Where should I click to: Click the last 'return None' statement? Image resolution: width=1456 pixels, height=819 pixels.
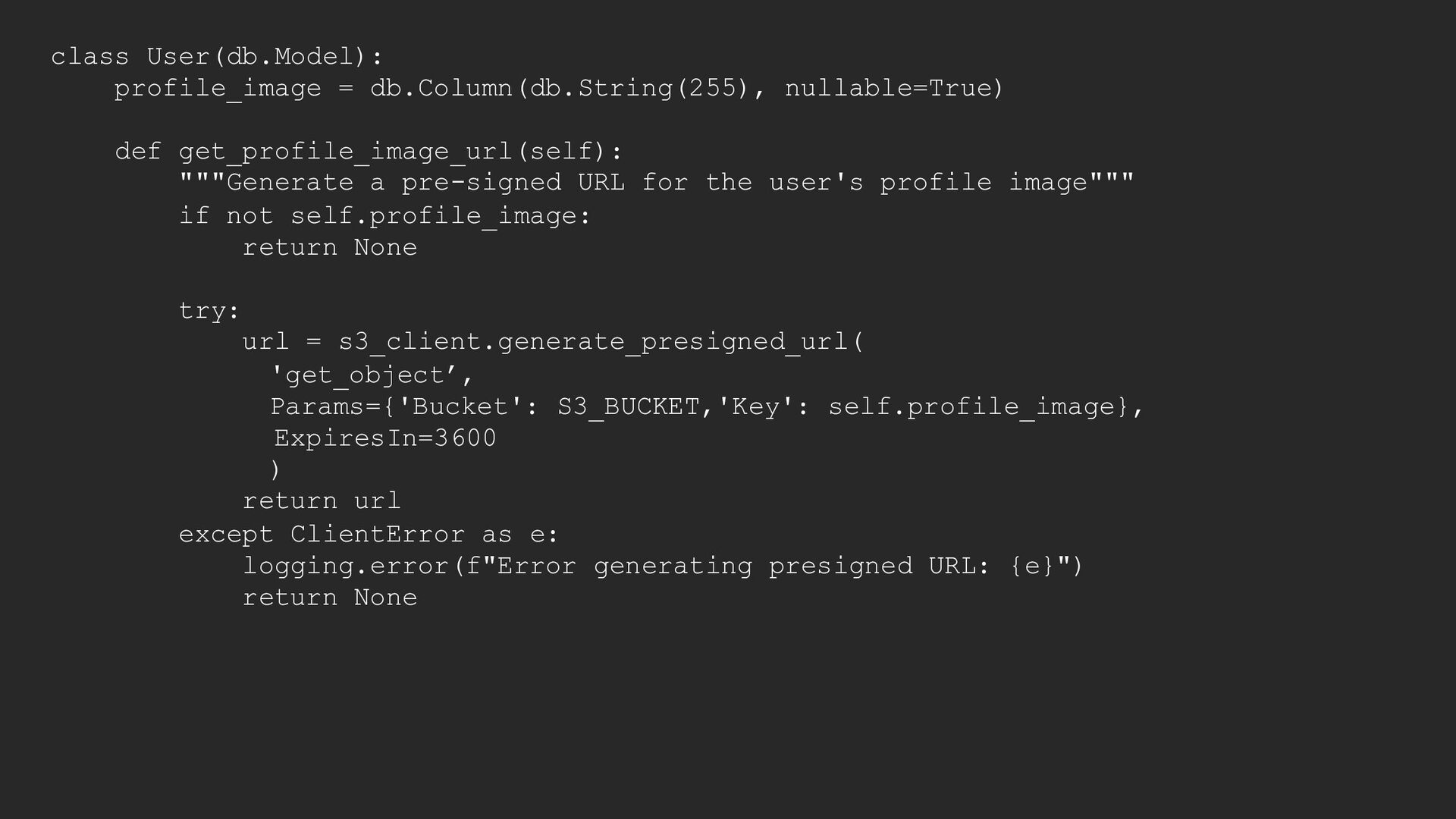(x=330, y=598)
